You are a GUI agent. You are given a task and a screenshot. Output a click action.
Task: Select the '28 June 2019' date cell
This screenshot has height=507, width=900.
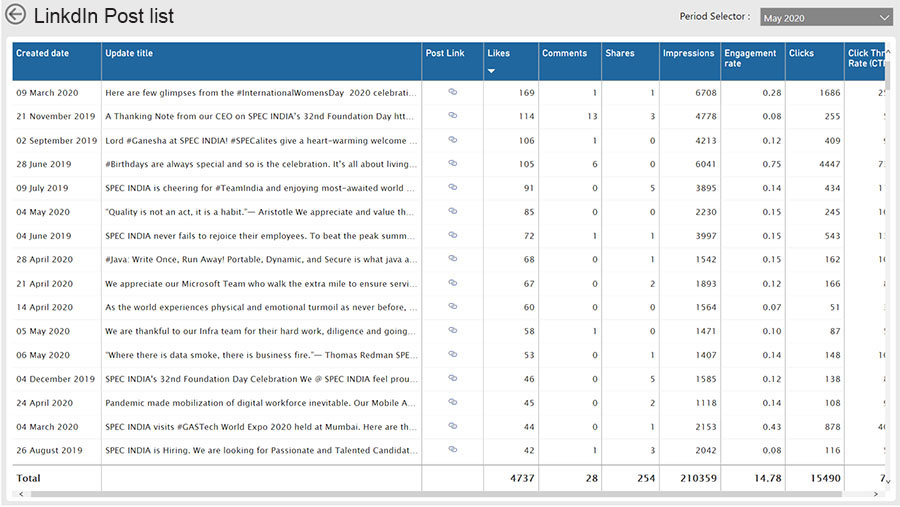click(44, 164)
